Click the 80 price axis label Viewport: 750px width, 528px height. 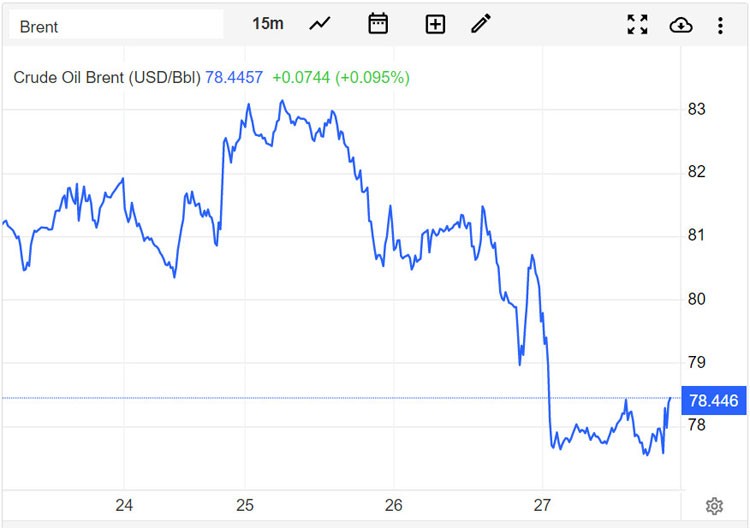pyautogui.click(x=697, y=299)
